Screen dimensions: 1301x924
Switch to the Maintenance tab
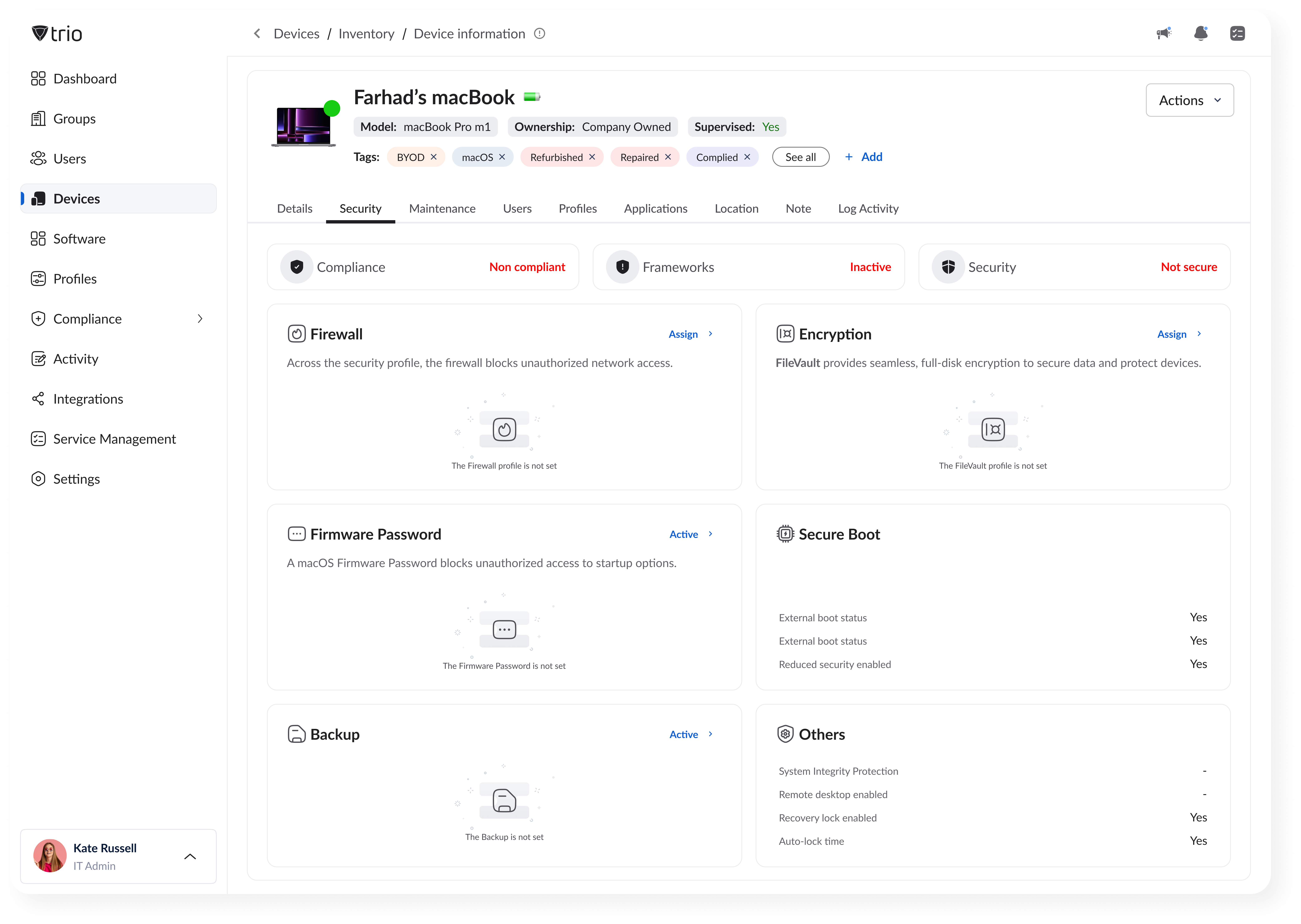click(x=442, y=208)
